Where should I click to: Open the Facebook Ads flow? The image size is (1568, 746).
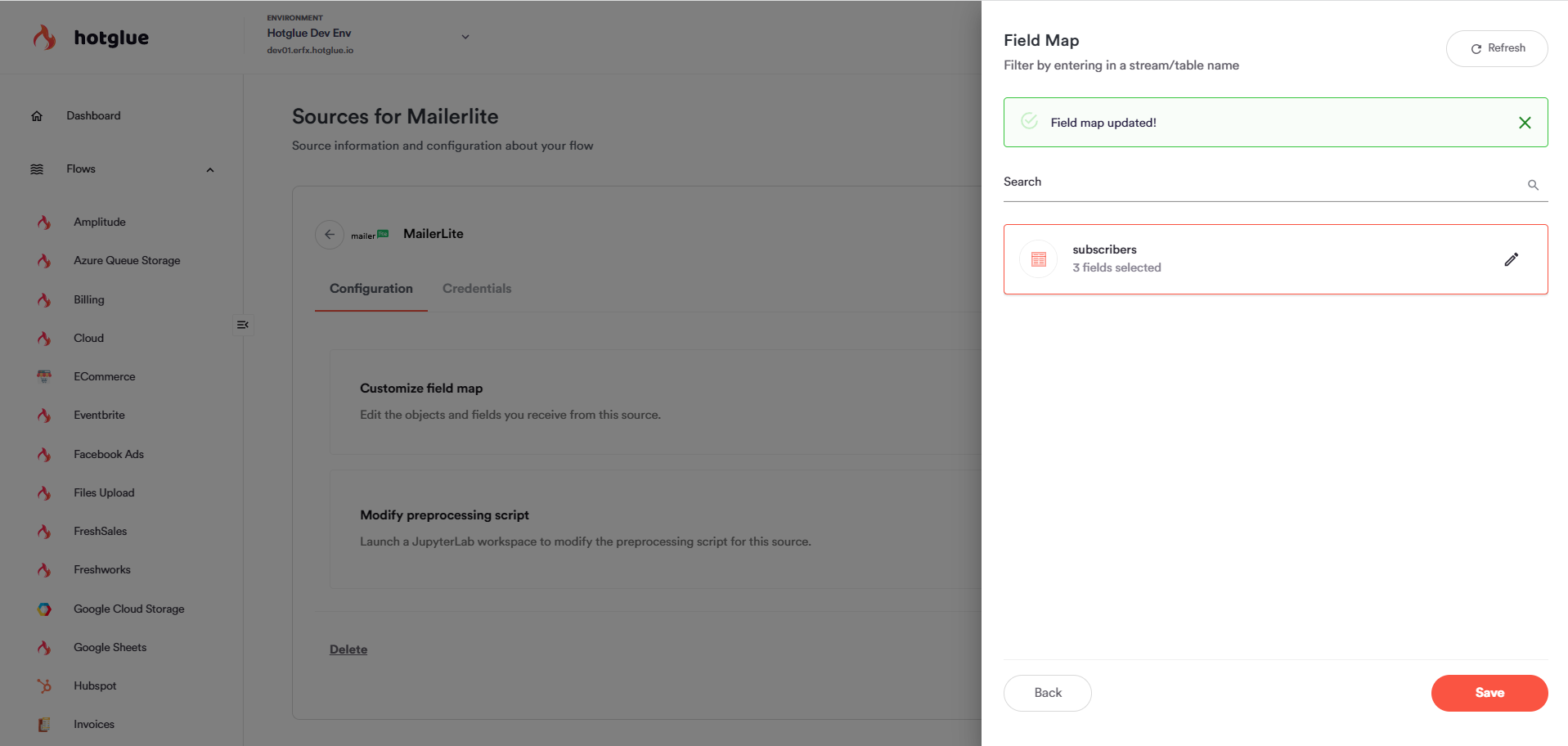[x=109, y=455]
